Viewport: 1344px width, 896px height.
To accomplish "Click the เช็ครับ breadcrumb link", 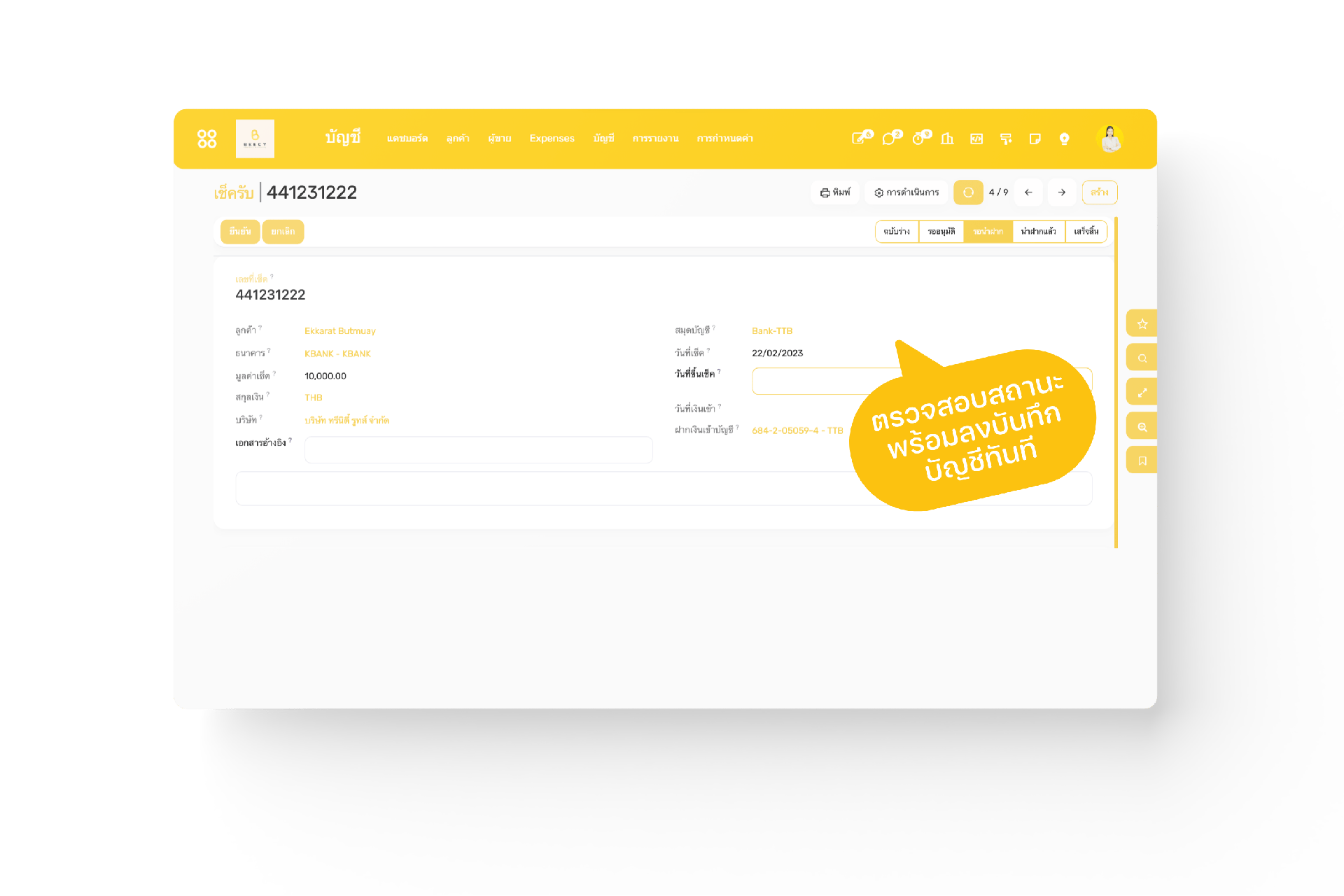I will (x=234, y=192).
